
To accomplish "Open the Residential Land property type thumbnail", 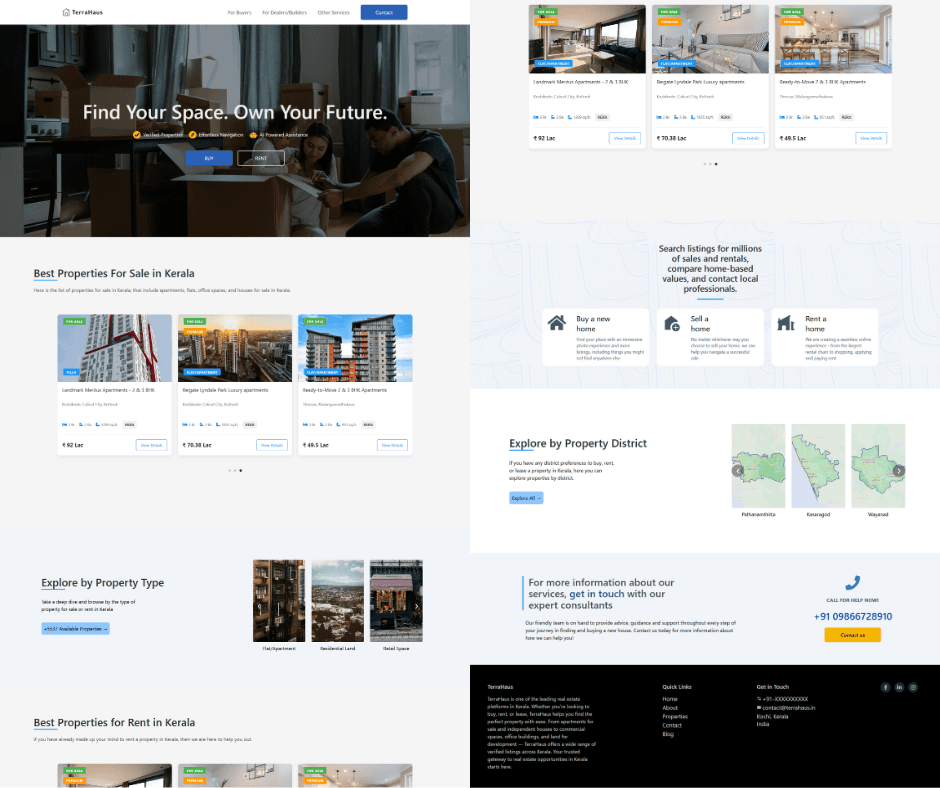I will tap(338, 601).
